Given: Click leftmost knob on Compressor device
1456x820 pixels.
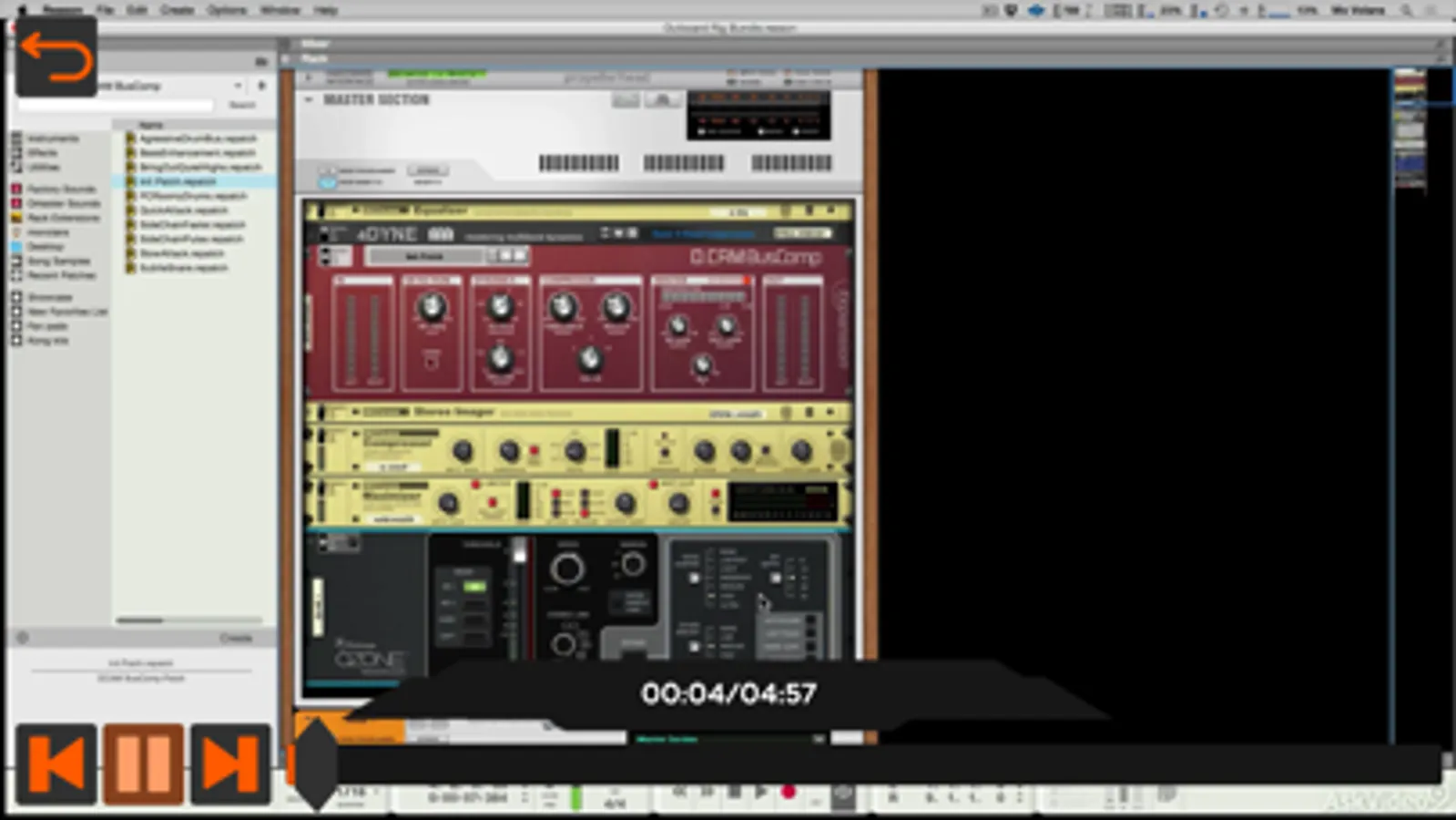Looking at the screenshot, I should click(463, 450).
